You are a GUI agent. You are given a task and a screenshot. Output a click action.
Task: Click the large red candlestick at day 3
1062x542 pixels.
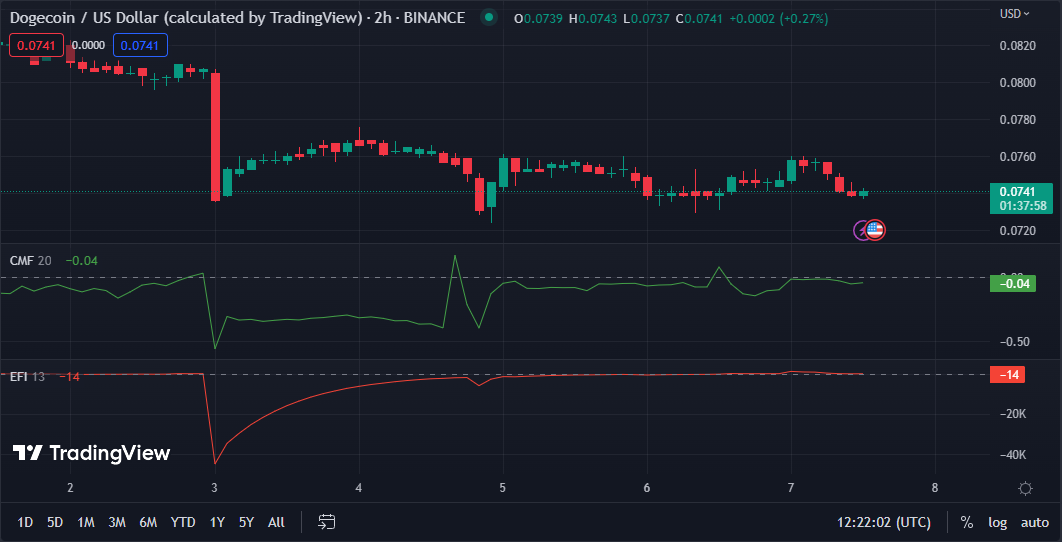click(x=215, y=137)
